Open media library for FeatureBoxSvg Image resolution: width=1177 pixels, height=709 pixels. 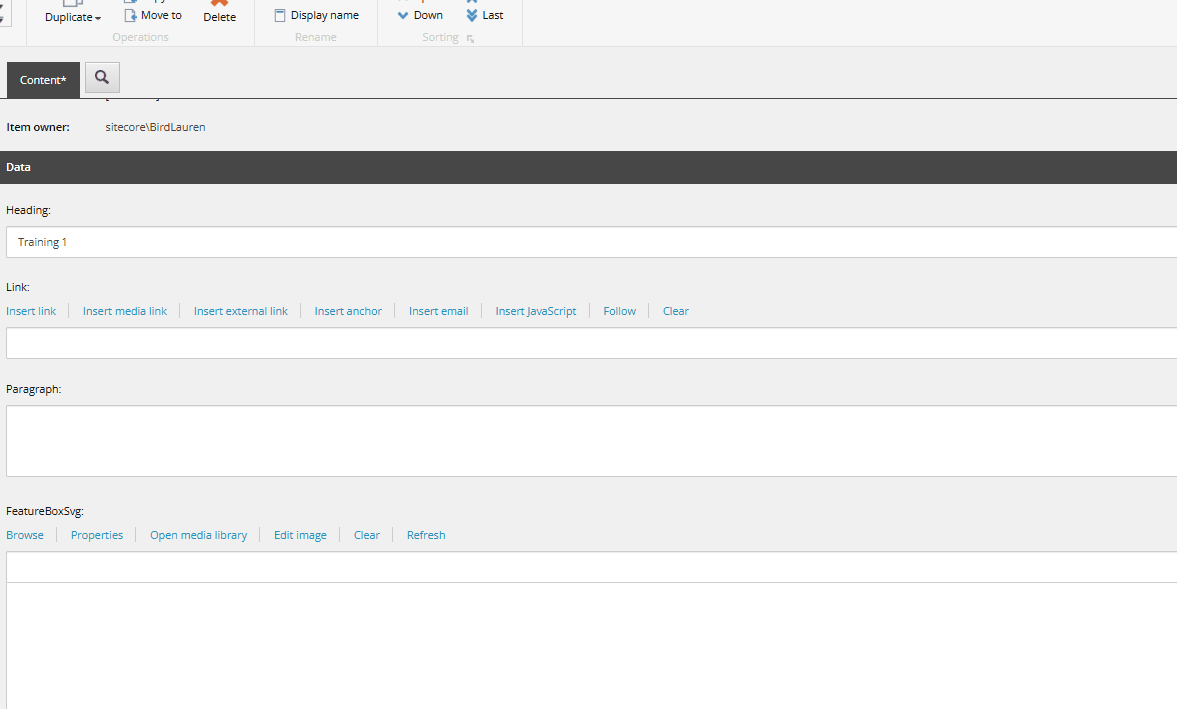click(198, 534)
